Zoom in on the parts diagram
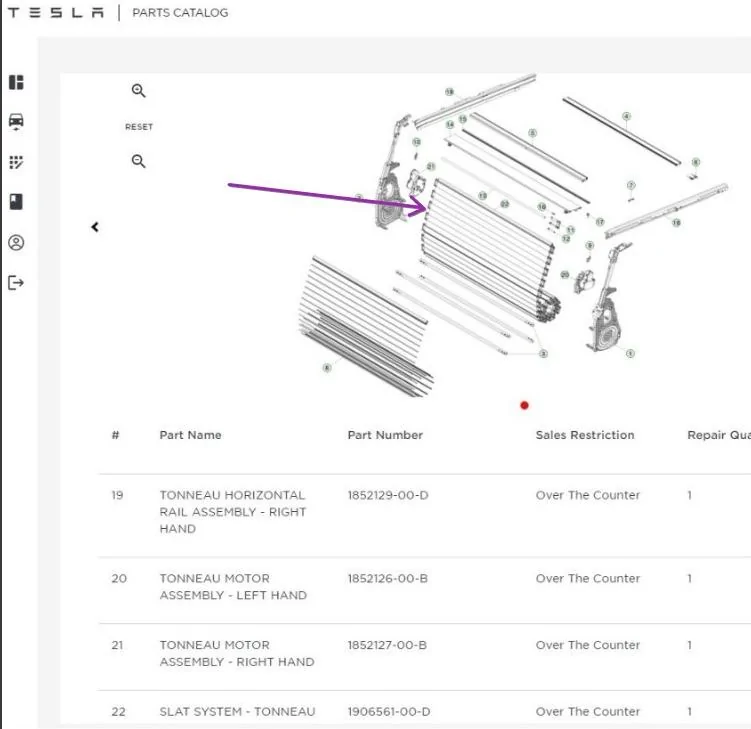 (138, 91)
